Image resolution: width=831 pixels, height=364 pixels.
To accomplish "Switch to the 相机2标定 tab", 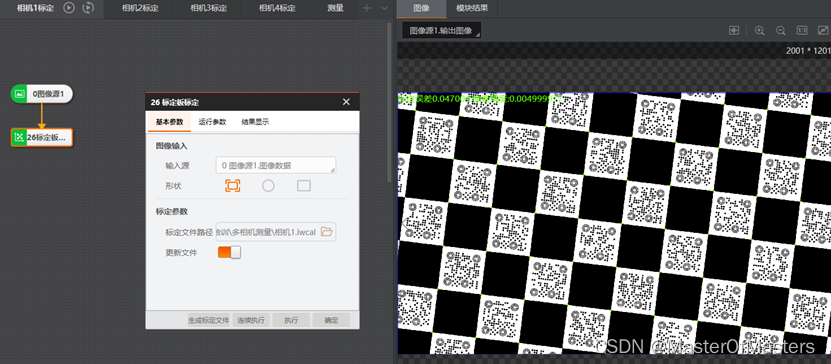I will (140, 8).
